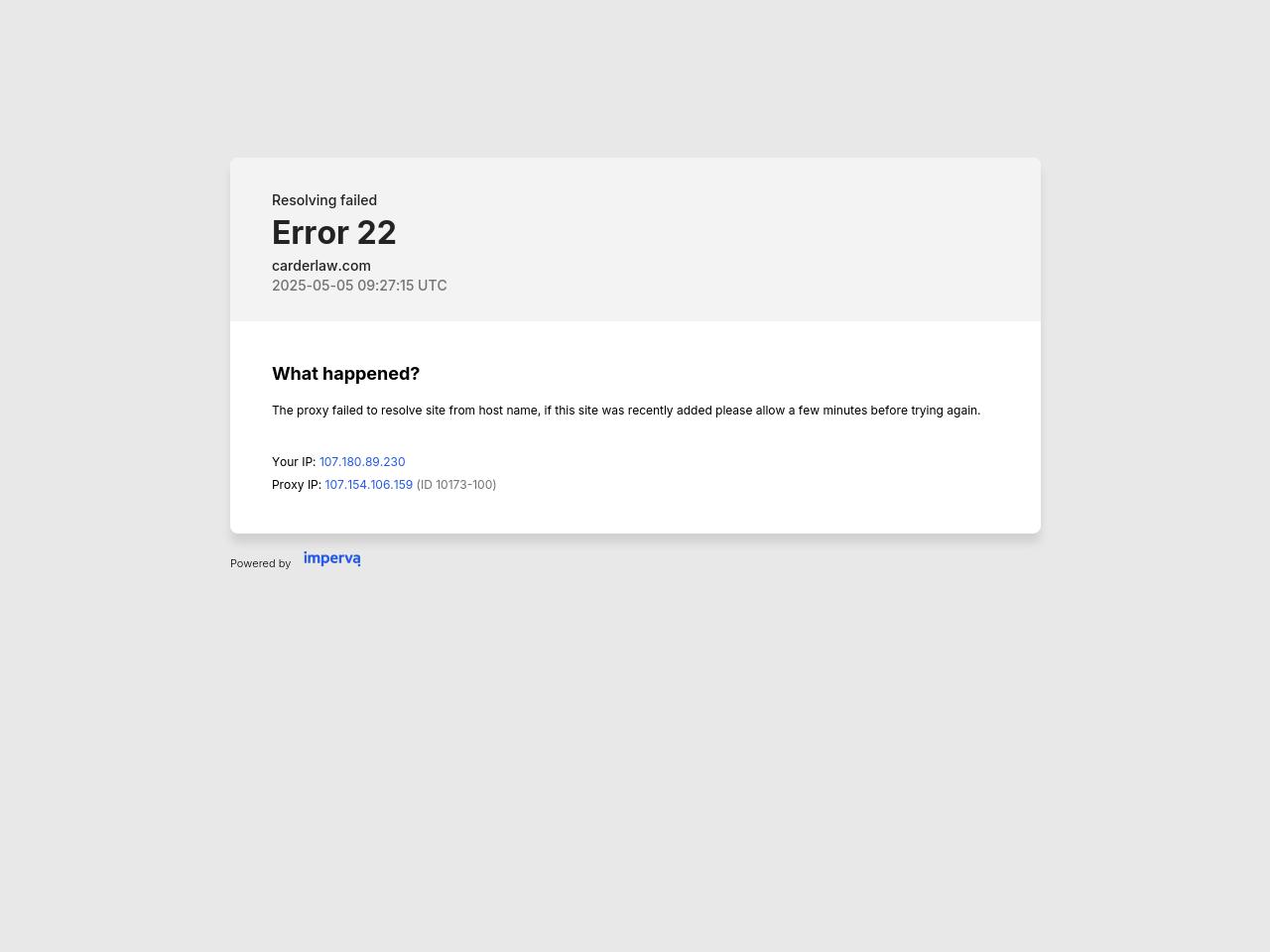Image resolution: width=1270 pixels, height=952 pixels.
Task: Open the Proxy IP link 107.154.106.159
Action: pyautogui.click(x=368, y=485)
